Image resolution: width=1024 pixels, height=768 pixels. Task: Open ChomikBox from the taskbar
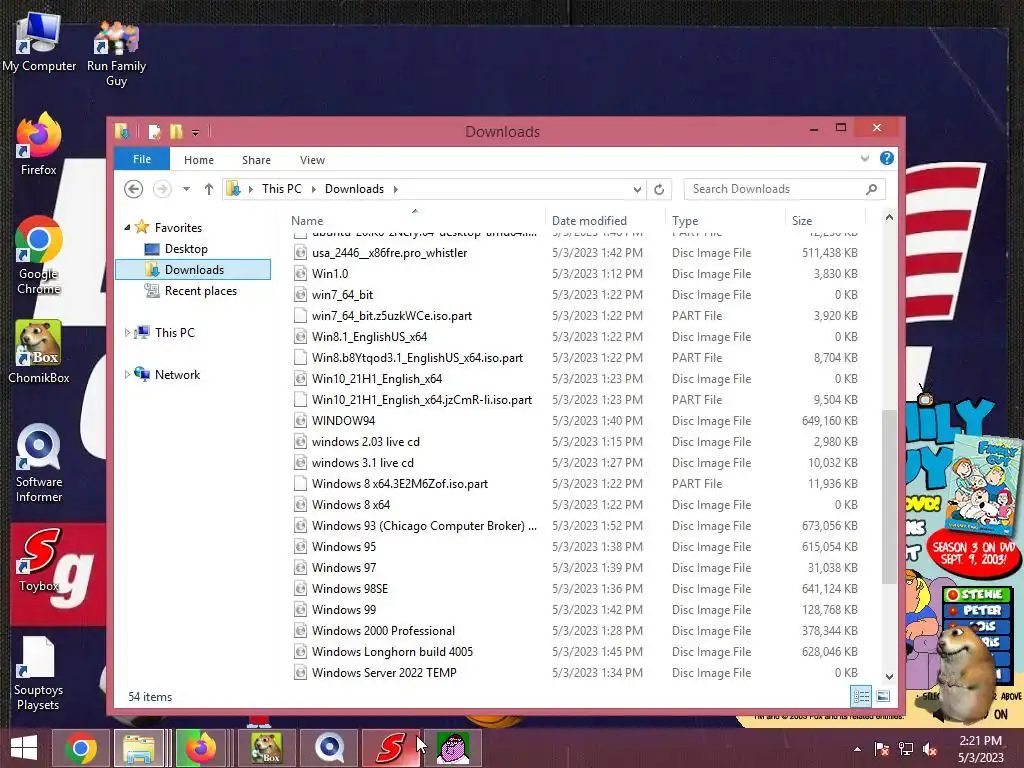click(x=266, y=748)
